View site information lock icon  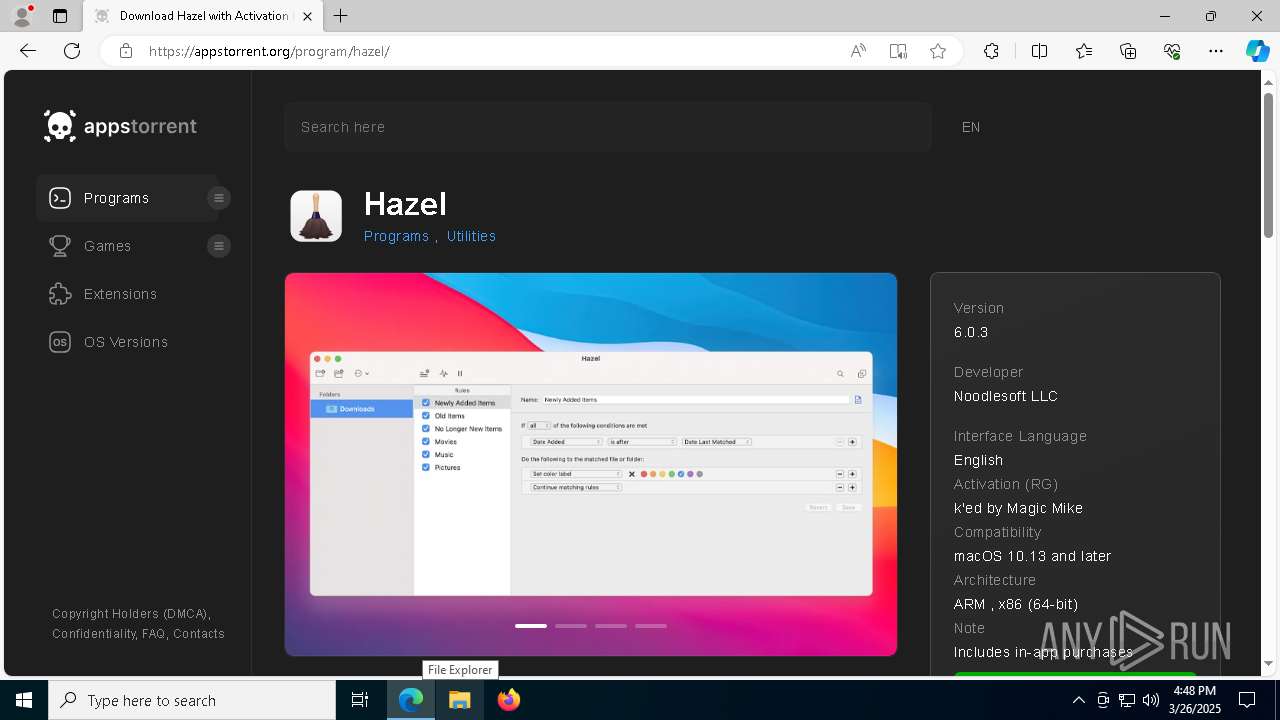click(125, 51)
